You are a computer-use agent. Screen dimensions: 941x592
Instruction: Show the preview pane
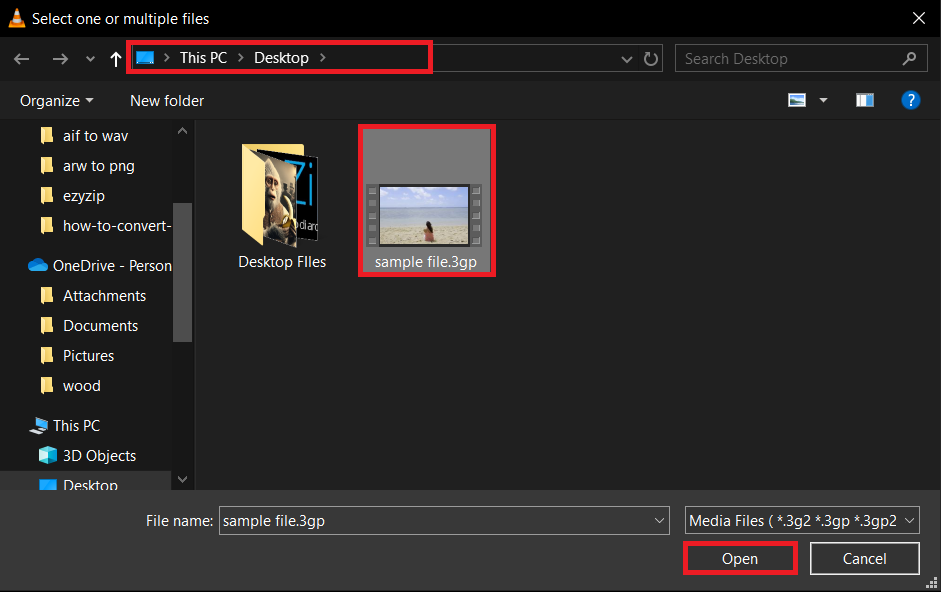864,100
